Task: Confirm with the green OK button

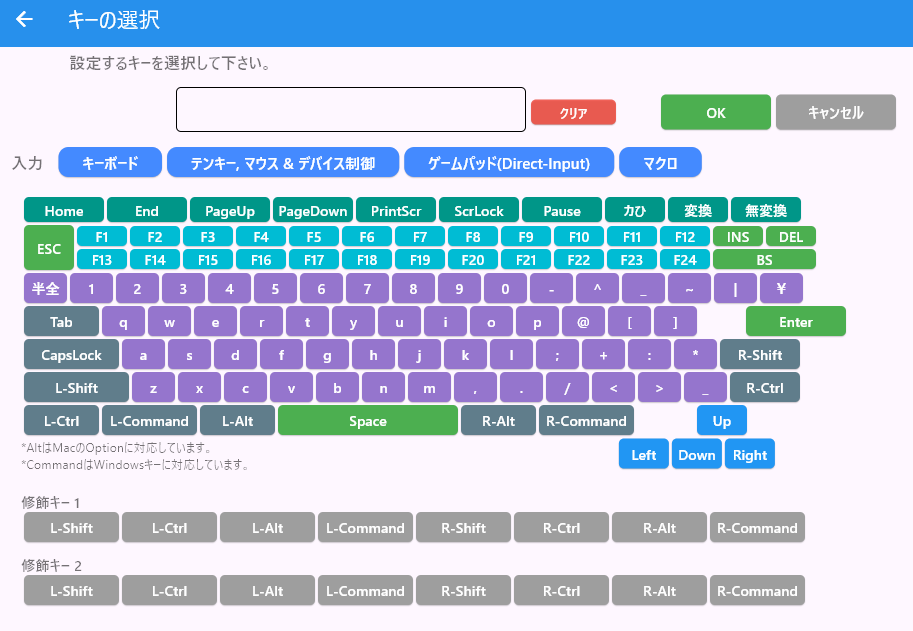Action: [x=716, y=112]
